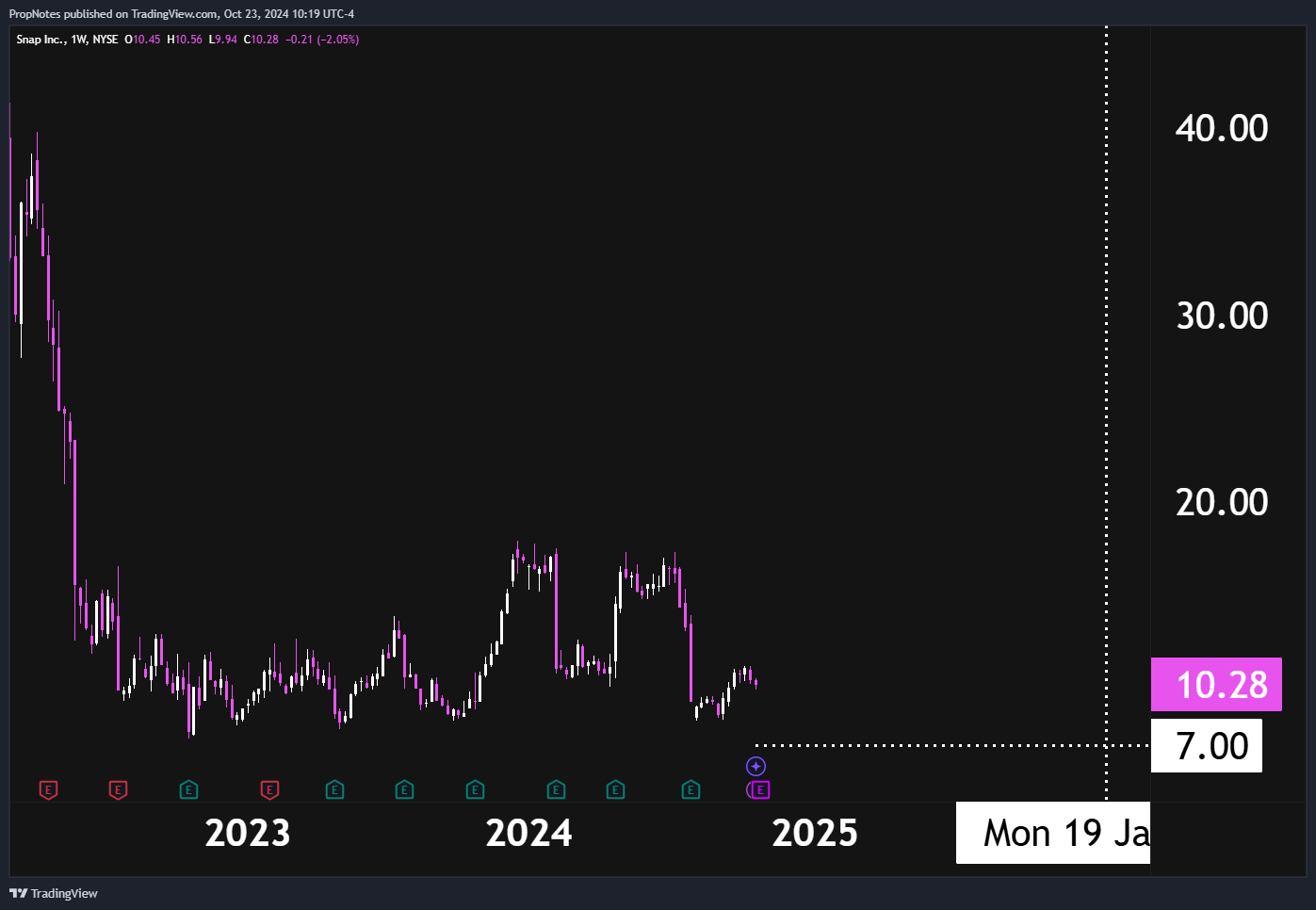Click the low value L9.94
Viewport: 1316px width, 910px height.
223,40
